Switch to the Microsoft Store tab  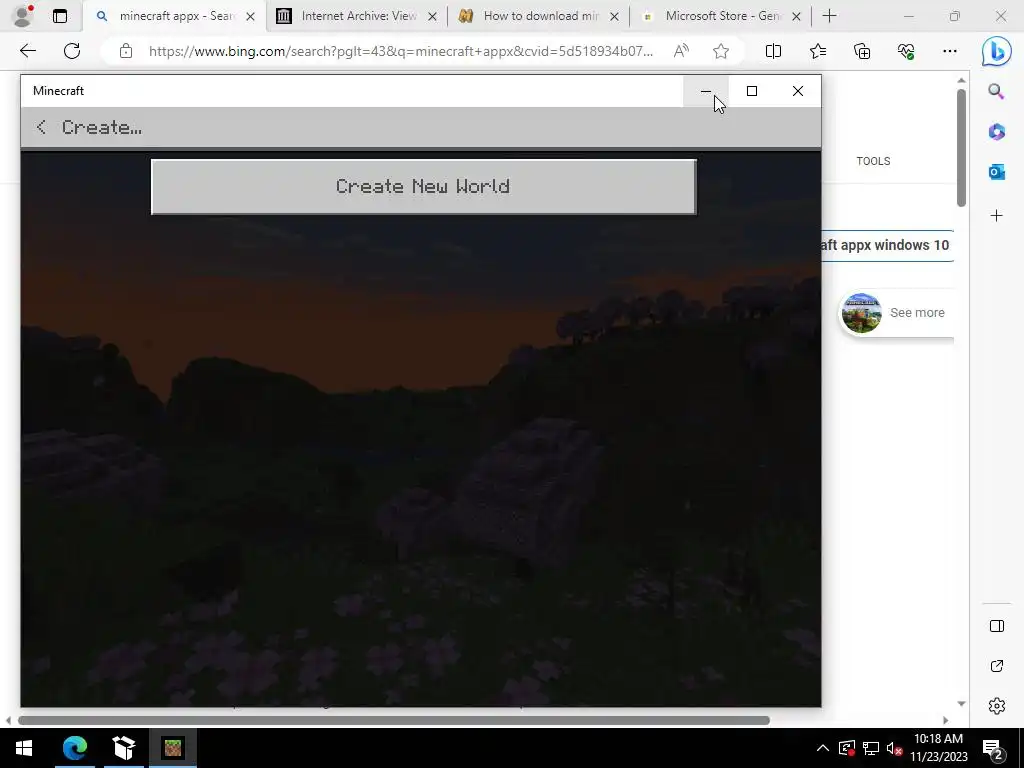pyautogui.click(x=721, y=16)
